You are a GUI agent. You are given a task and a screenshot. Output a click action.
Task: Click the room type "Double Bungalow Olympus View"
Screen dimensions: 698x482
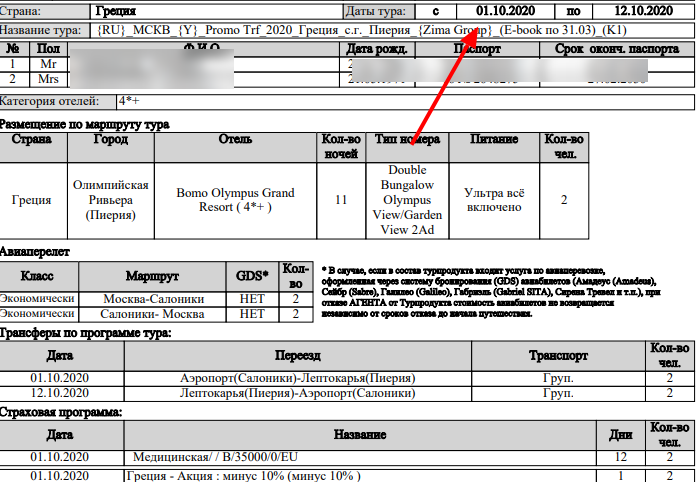pos(407,200)
